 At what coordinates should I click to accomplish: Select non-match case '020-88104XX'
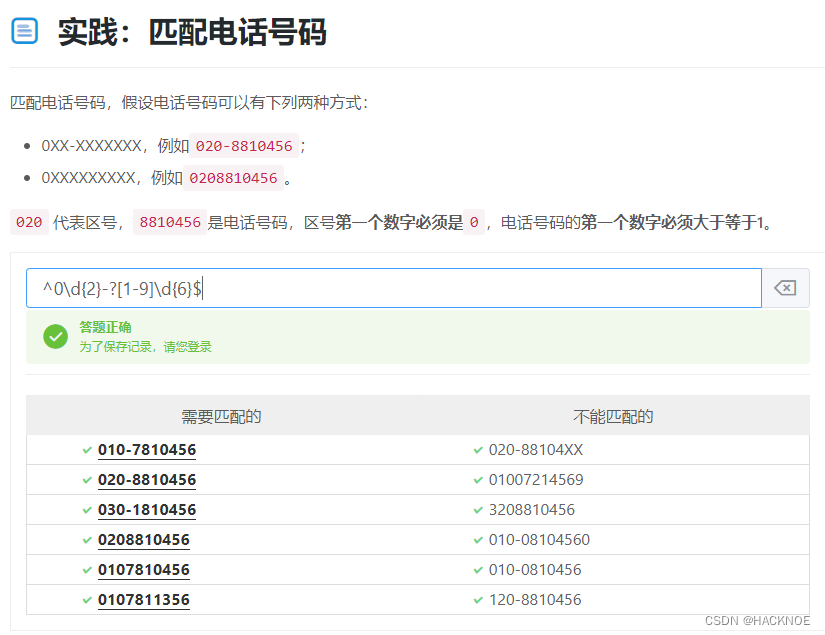coord(536,450)
